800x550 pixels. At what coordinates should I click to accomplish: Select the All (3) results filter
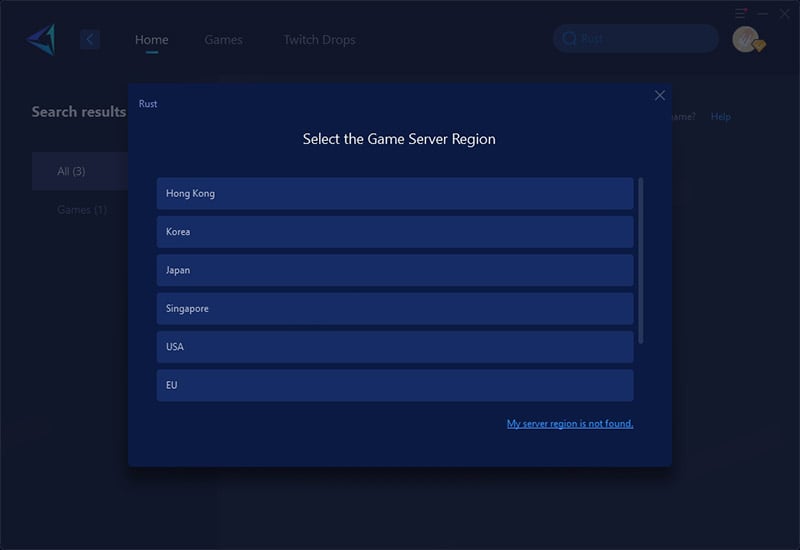click(x=80, y=171)
